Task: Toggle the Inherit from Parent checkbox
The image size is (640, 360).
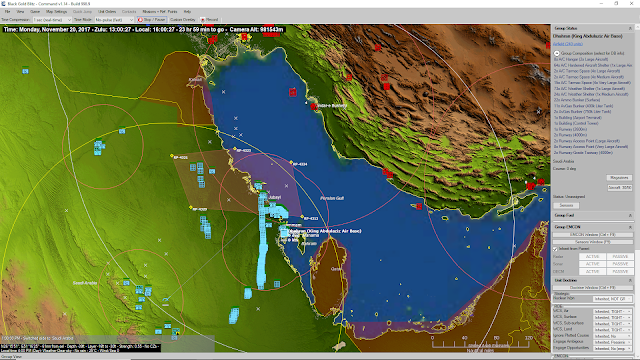Action: point(556,249)
